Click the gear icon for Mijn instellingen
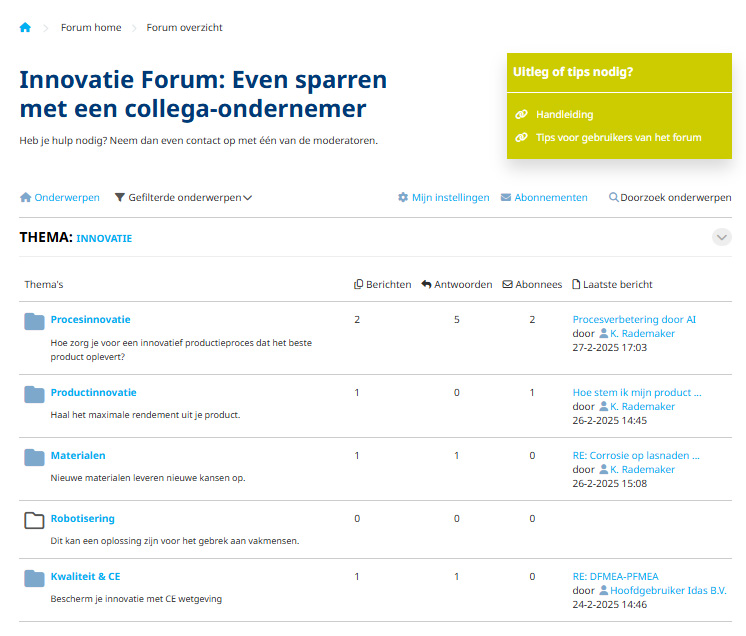746x636 pixels. coord(403,198)
